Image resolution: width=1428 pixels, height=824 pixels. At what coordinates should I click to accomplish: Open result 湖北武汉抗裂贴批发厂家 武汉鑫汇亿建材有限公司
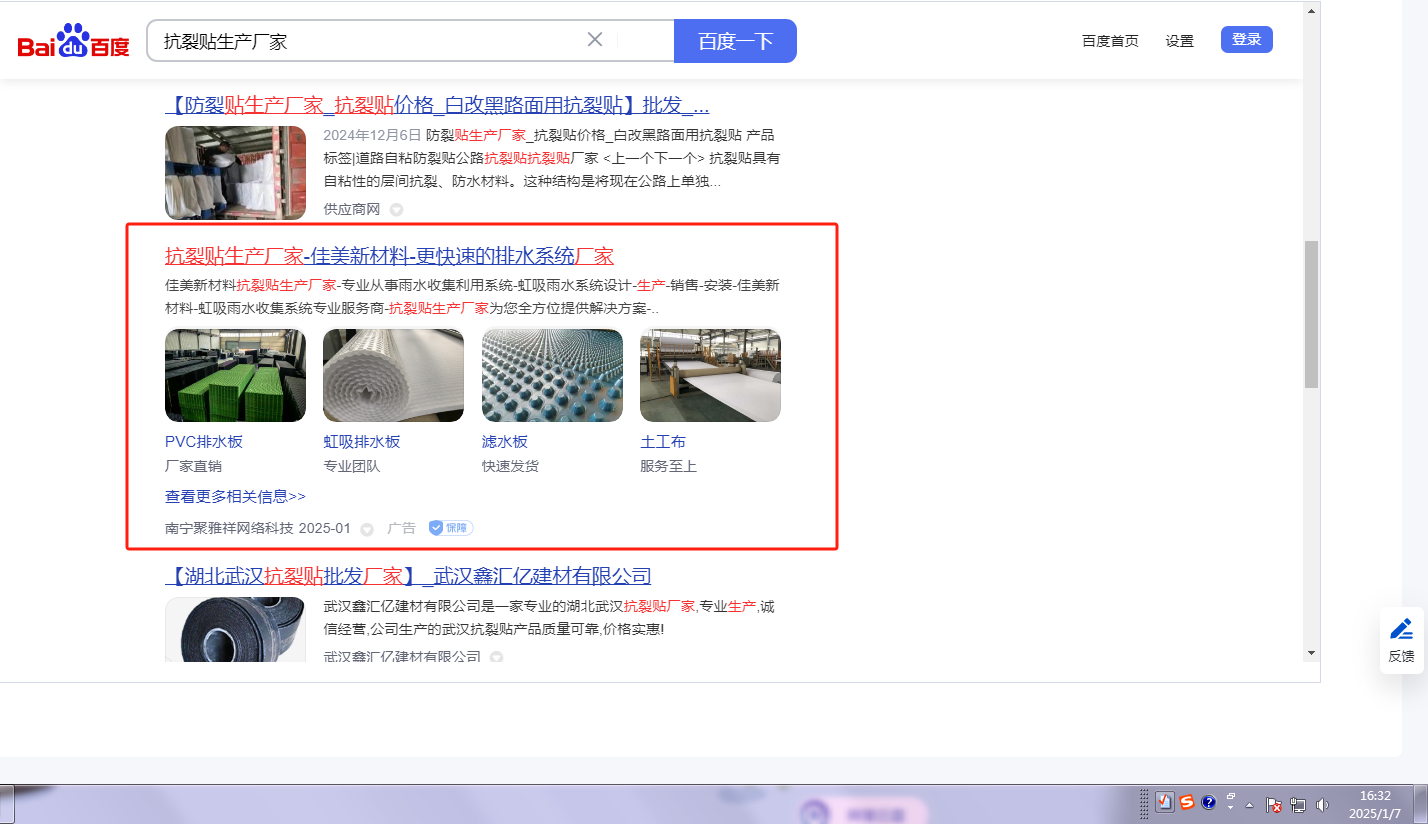click(408, 575)
